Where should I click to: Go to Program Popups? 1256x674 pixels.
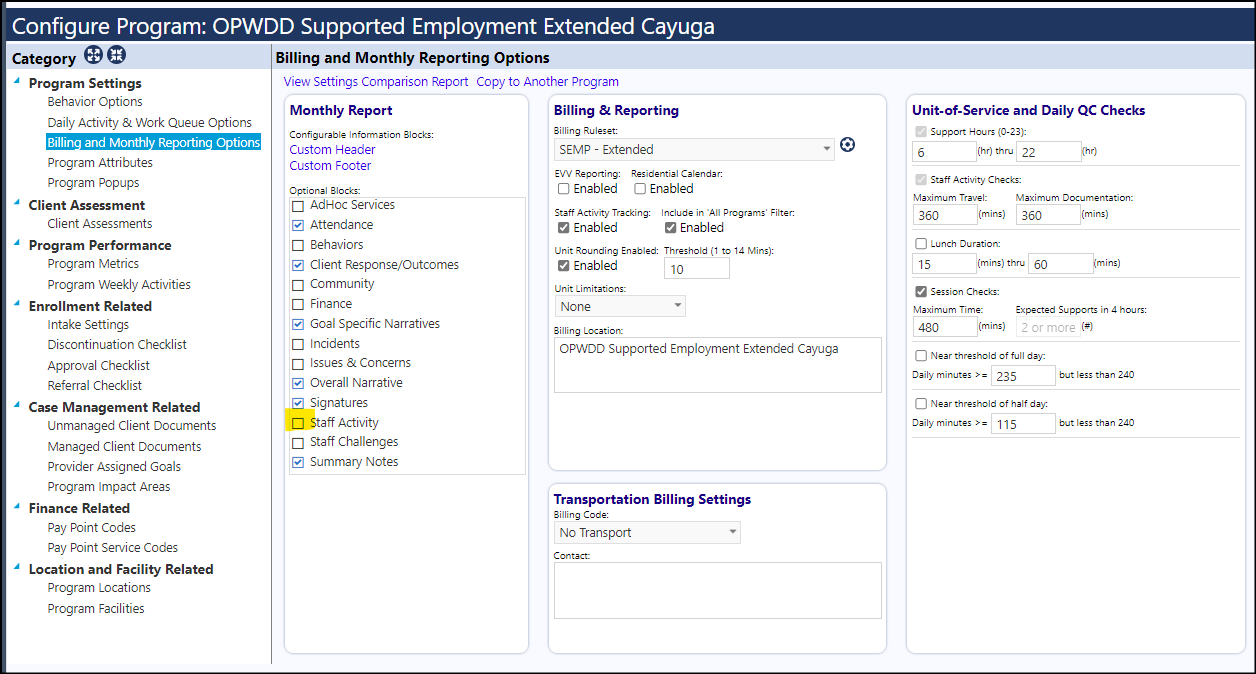[x=94, y=183]
